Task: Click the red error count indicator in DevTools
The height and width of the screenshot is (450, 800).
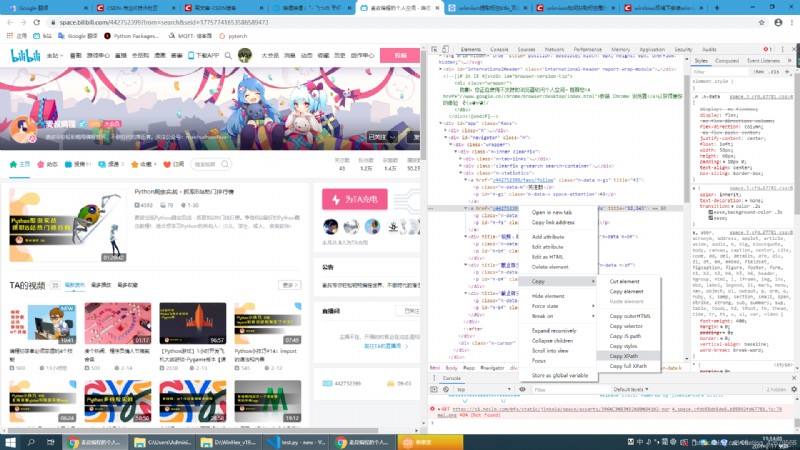Action: (767, 49)
